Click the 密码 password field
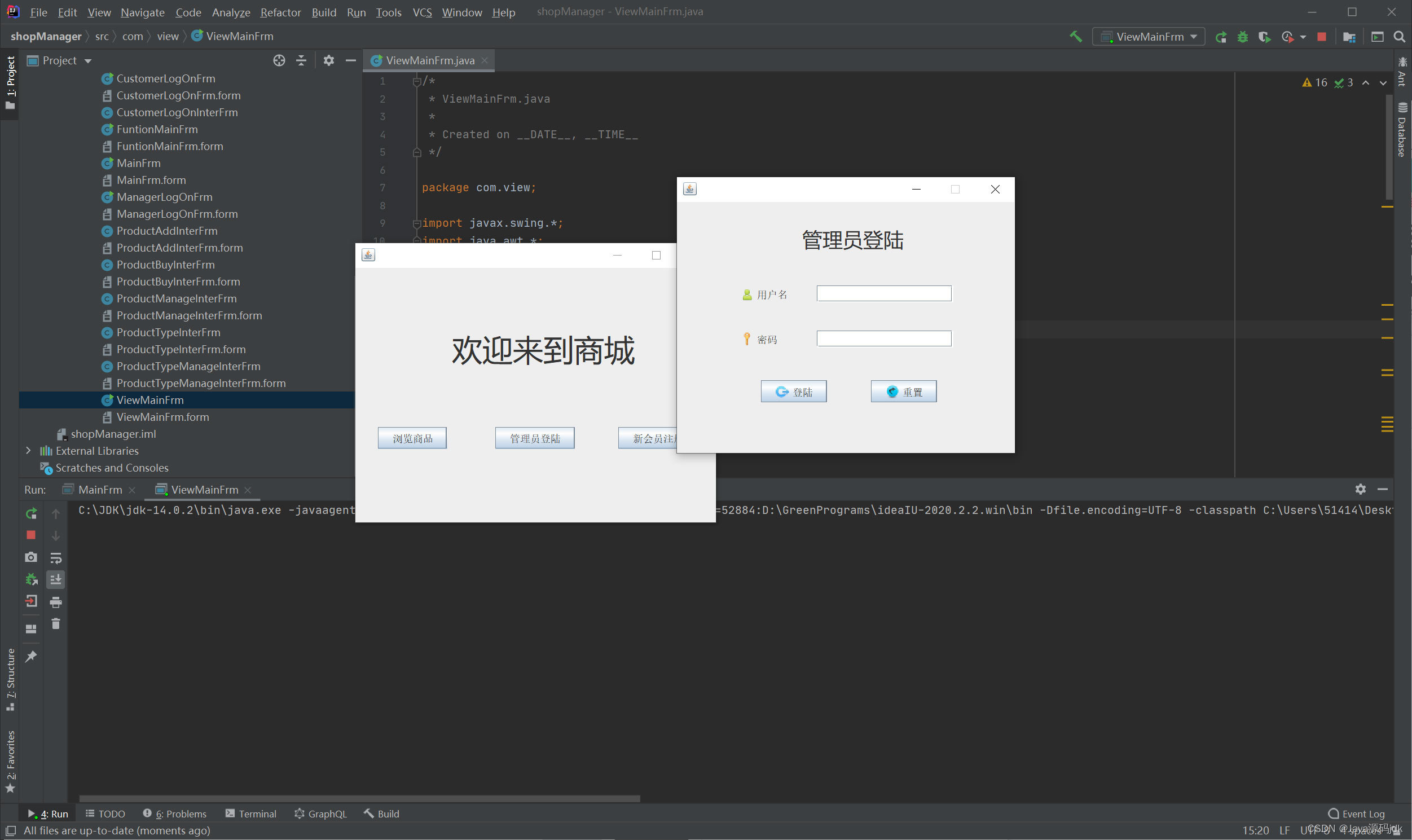The width and height of the screenshot is (1412, 840). 884,338
